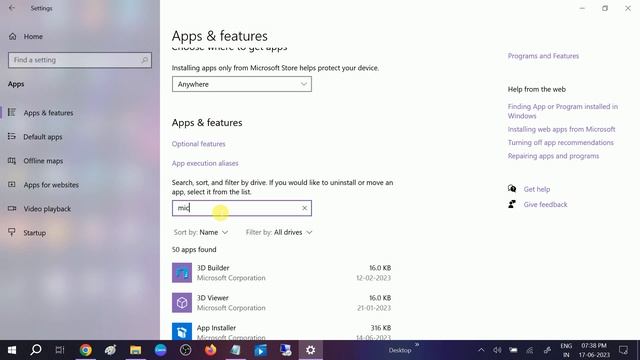Switch to Settings gear in taskbar
Viewport: 640px width, 360px height.
tap(311, 350)
